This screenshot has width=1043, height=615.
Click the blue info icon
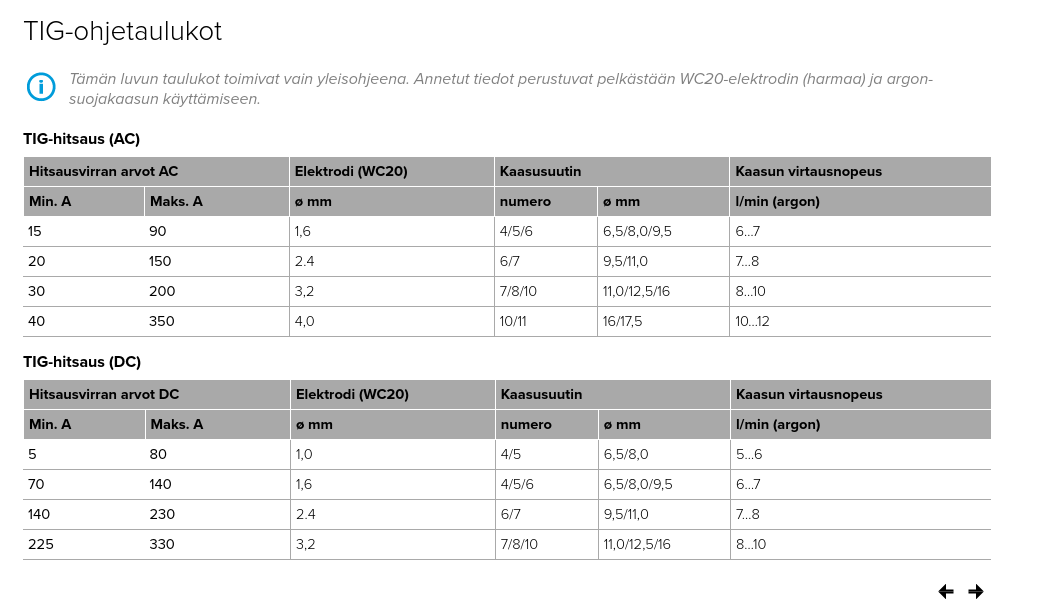pos(41,87)
